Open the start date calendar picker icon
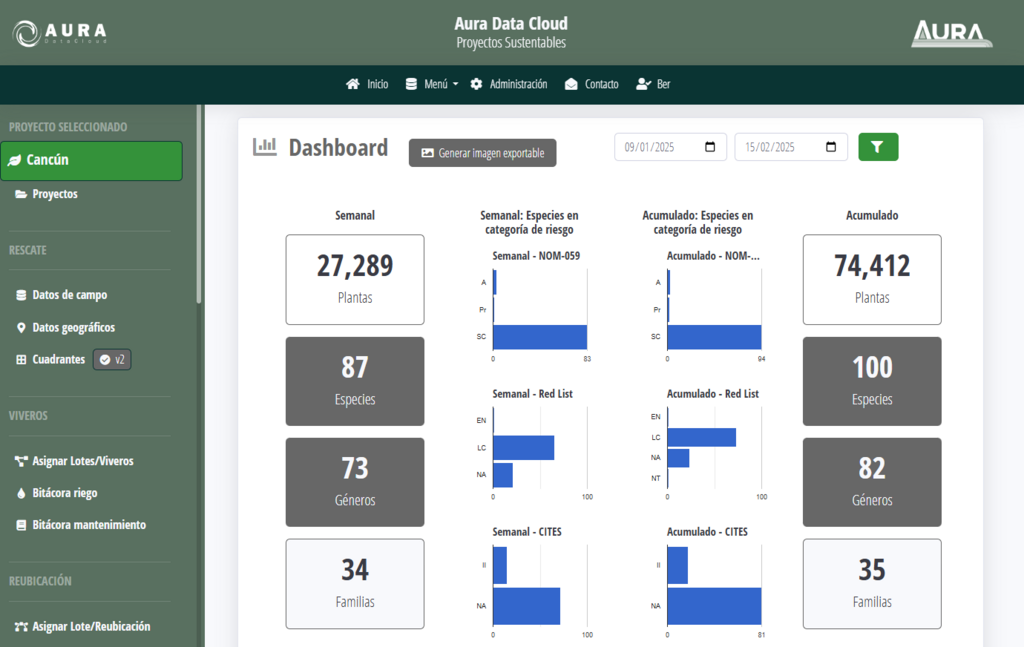Viewport: 1024px width, 647px height. point(710,147)
